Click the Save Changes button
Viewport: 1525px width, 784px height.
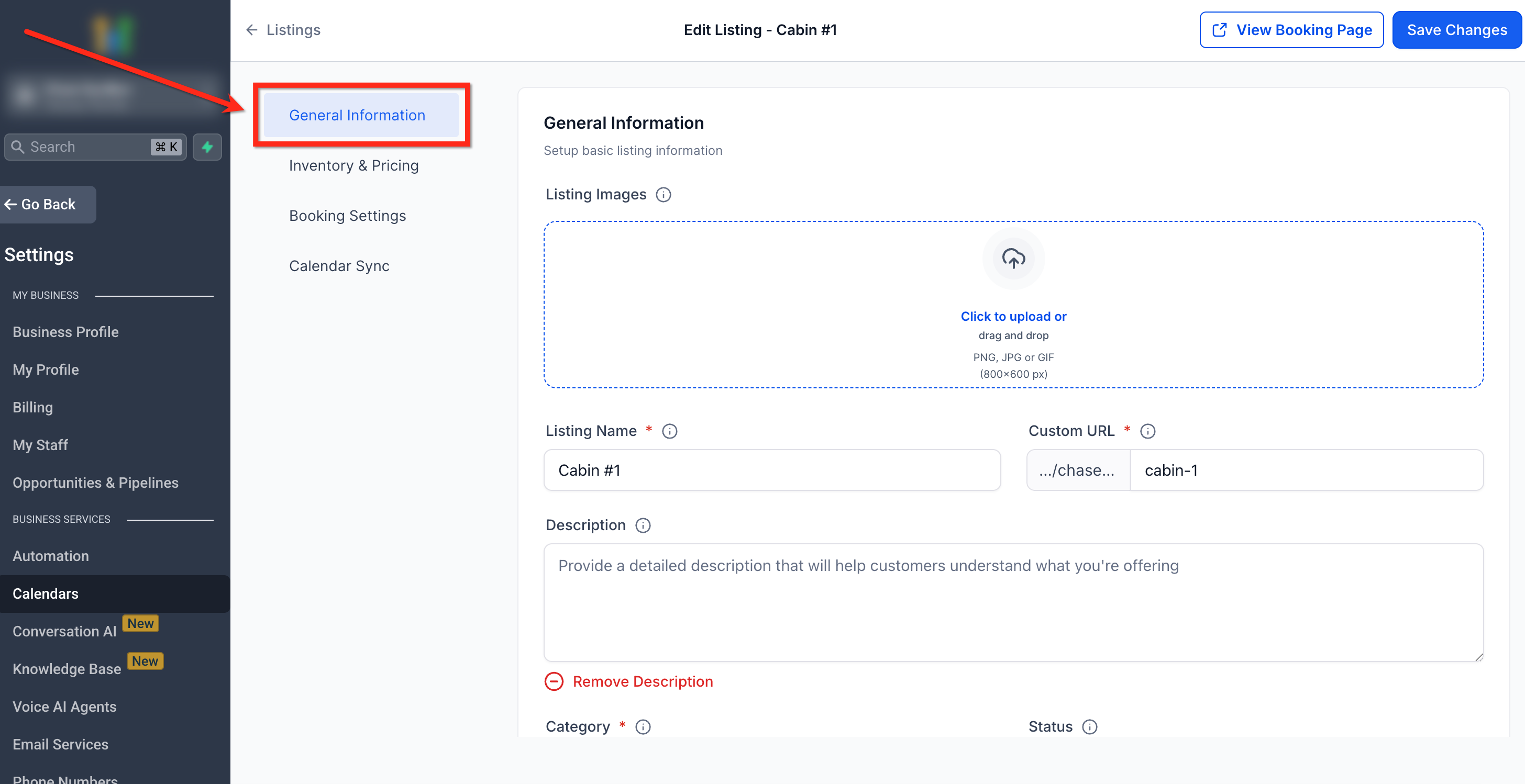coord(1456,30)
